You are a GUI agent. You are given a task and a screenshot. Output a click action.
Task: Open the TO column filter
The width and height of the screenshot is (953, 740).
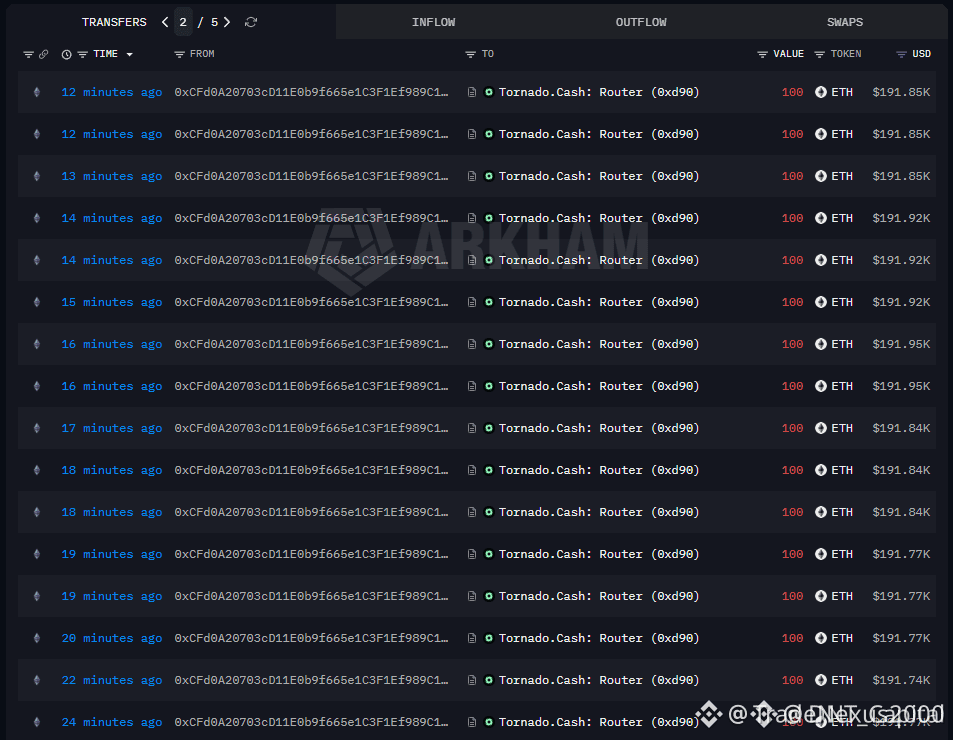pos(470,55)
